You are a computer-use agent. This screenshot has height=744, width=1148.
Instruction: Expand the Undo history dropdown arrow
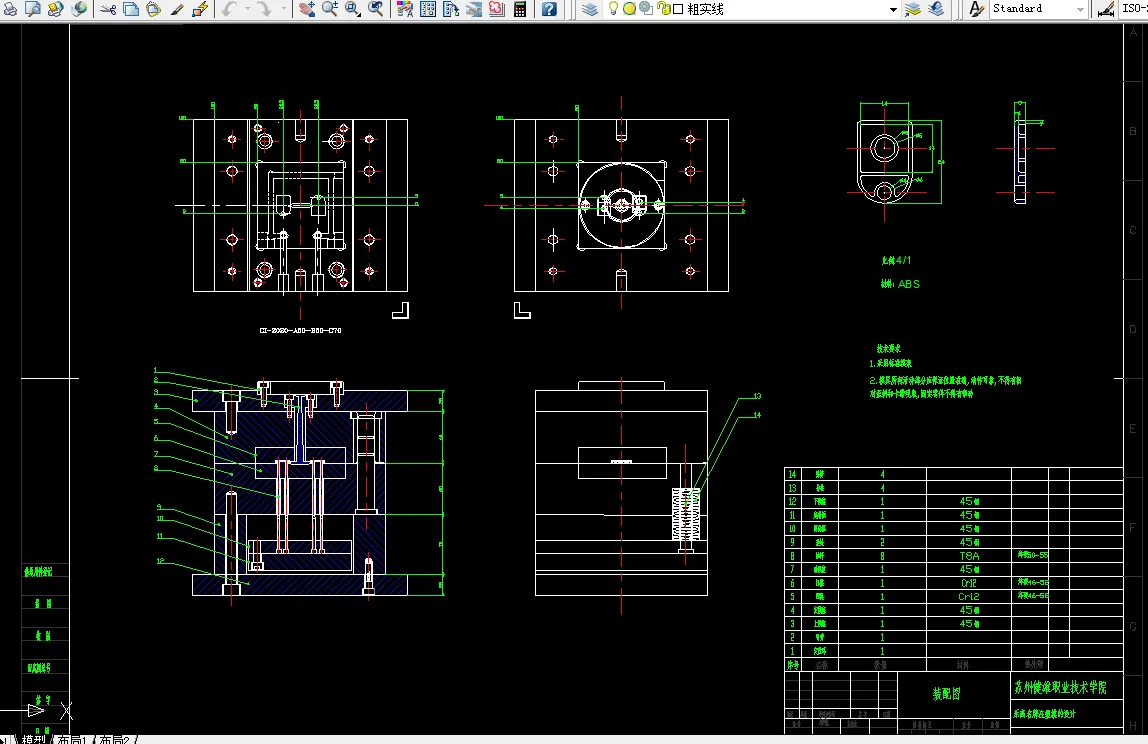[247, 9]
